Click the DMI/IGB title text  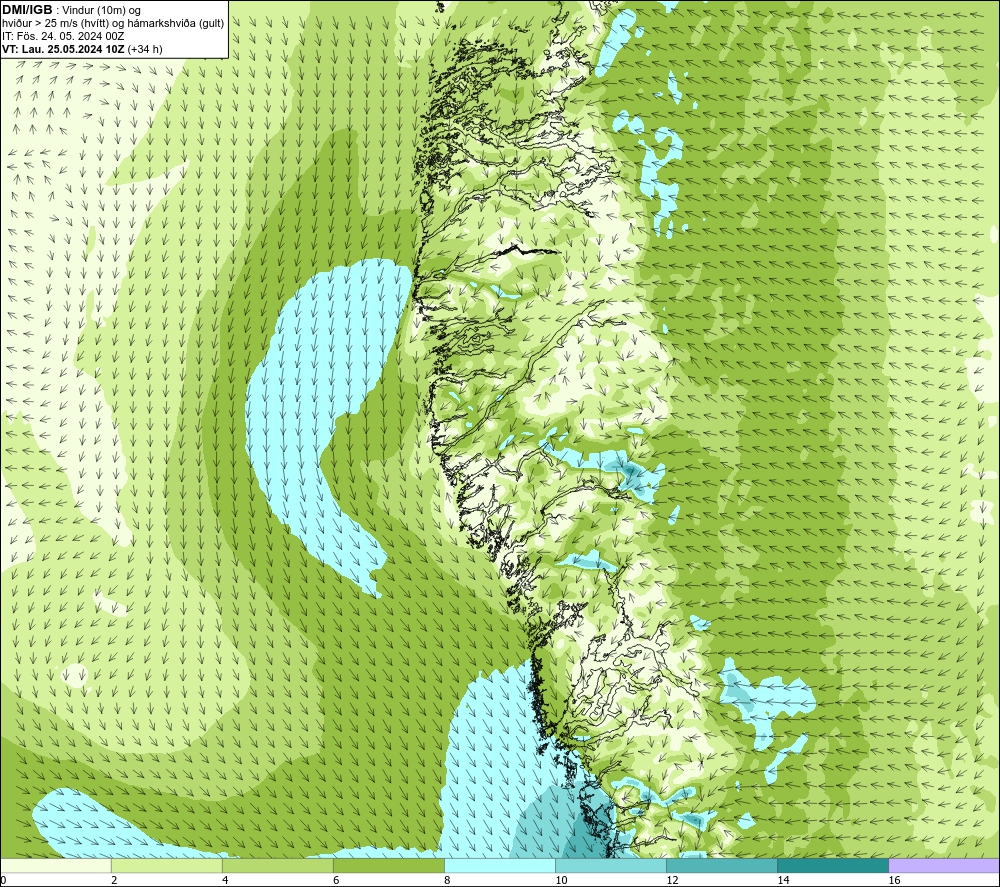pos(27,10)
